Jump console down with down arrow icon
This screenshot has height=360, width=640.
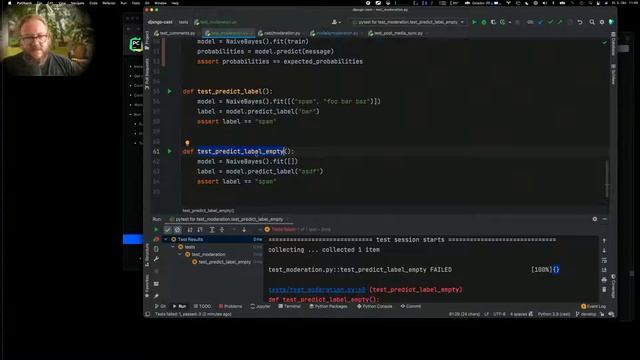(604, 250)
